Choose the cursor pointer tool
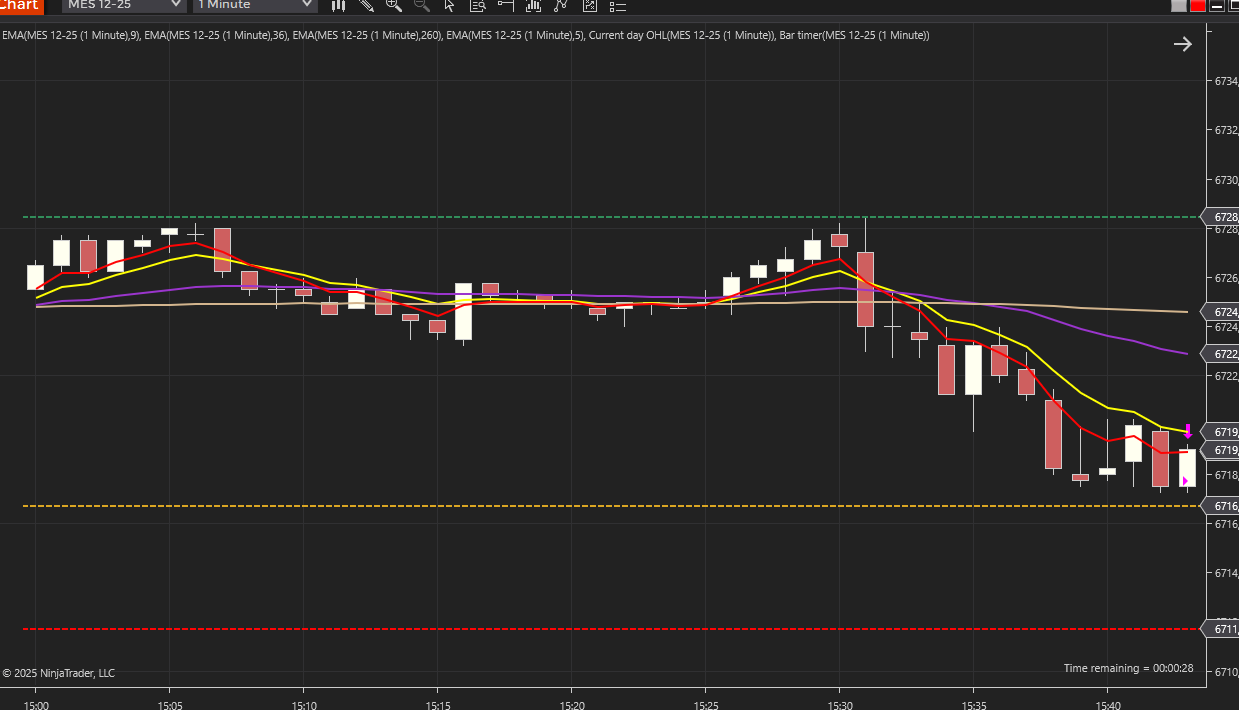 tap(449, 5)
